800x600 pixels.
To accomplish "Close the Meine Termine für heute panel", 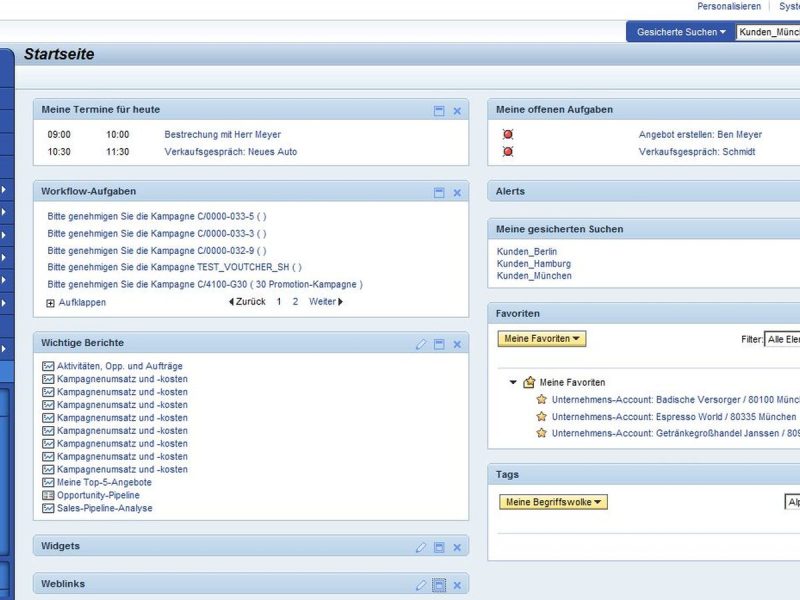I will click(457, 111).
